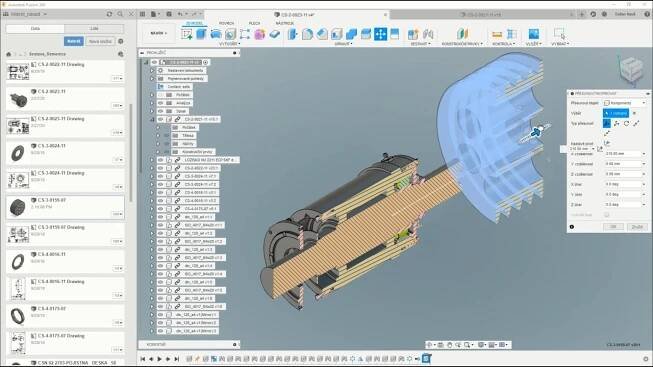This screenshot has height=367, width=653.
Task: Select the Create Sketch tool in toolbar
Action: tap(187, 34)
